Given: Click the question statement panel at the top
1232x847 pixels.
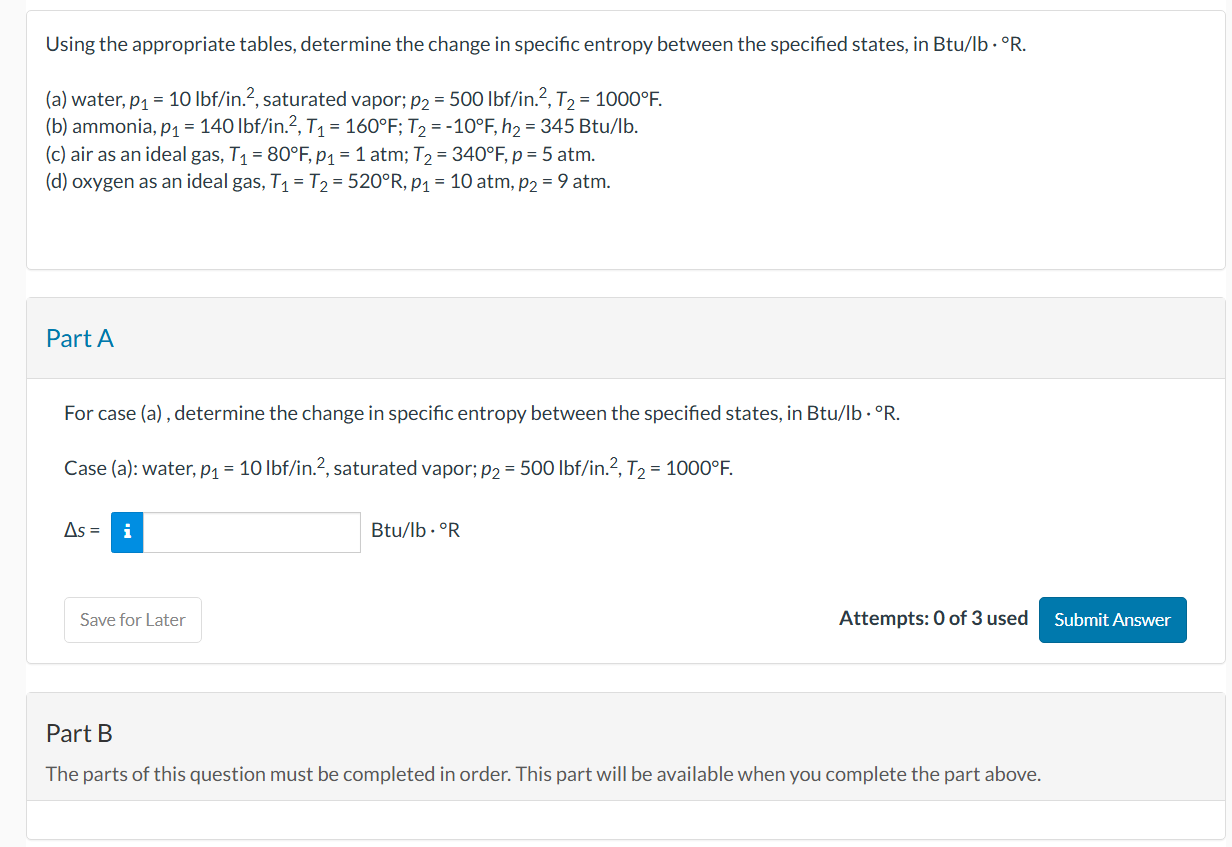Looking at the screenshot, I should [x=616, y=140].
